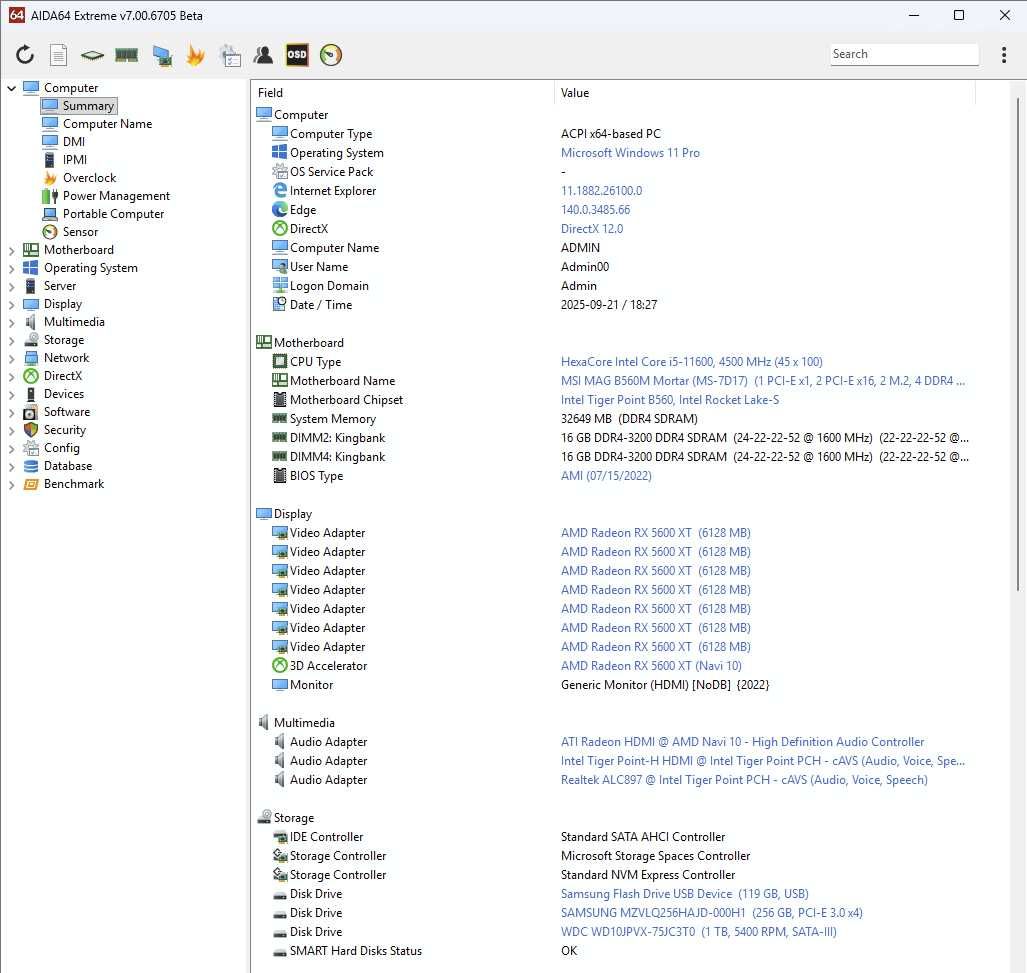Open AMD Radeon RX 5600 XT (Navi 10) link
This screenshot has height=973, width=1027.
pyautogui.click(x=651, y=665)
